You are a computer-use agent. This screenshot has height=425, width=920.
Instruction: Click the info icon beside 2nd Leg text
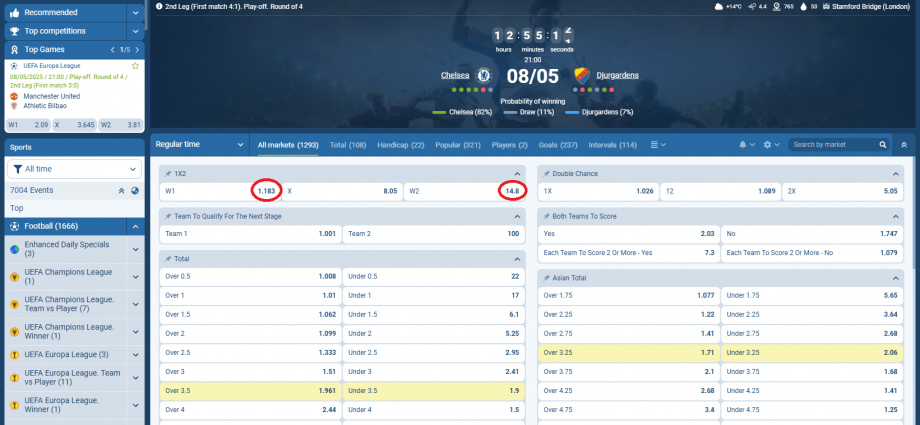click(160, 6)
